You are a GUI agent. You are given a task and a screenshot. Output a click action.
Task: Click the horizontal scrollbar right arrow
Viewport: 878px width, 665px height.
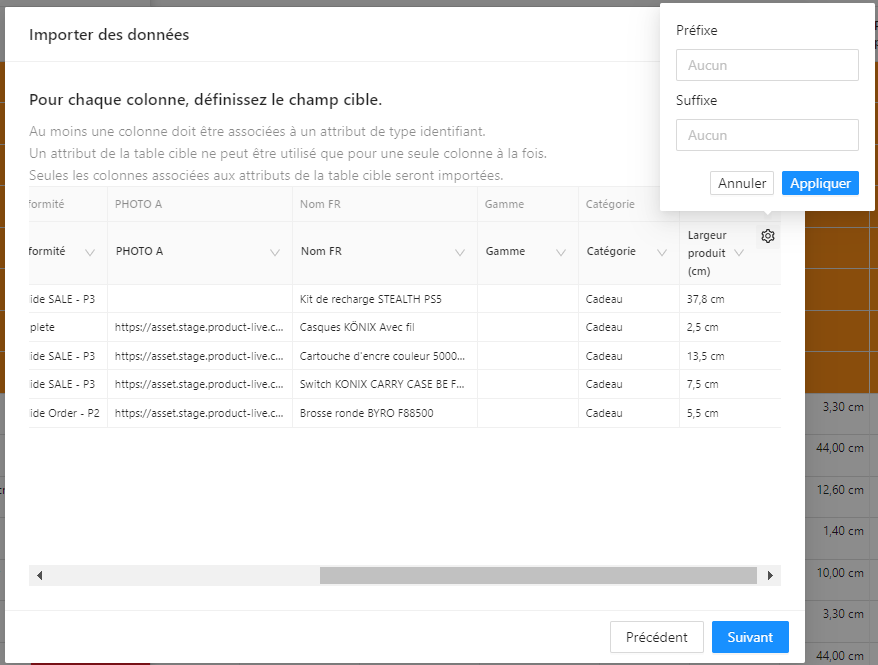tap(770, 576)
